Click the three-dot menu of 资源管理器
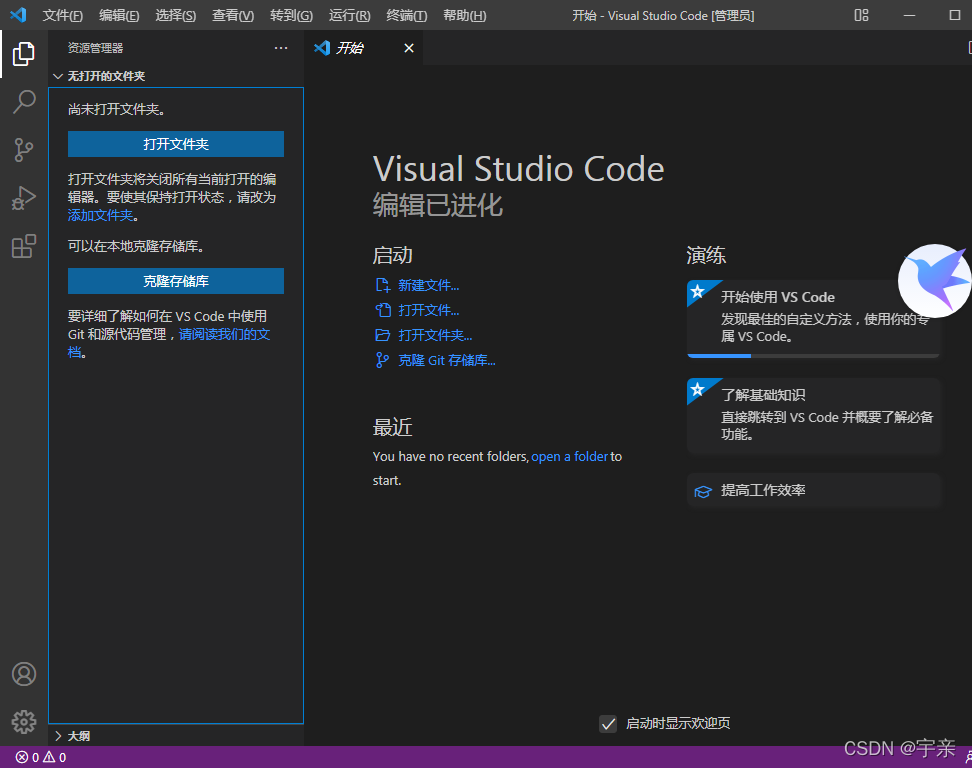The image size is (972, 768). tap(281, 48)
